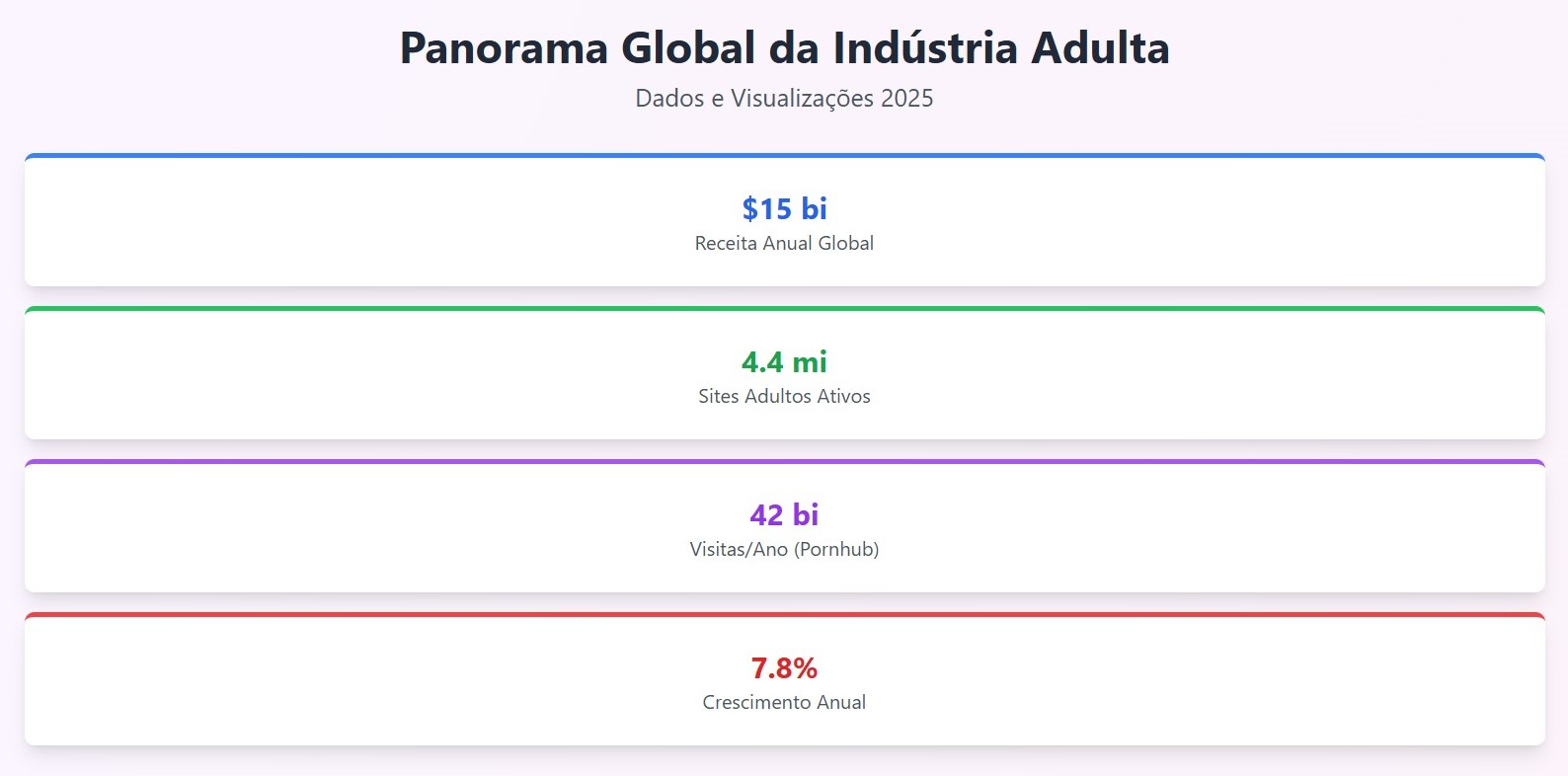
Task: Click the "(Pornhub)" text in the visits card
Action: point(836,549)
